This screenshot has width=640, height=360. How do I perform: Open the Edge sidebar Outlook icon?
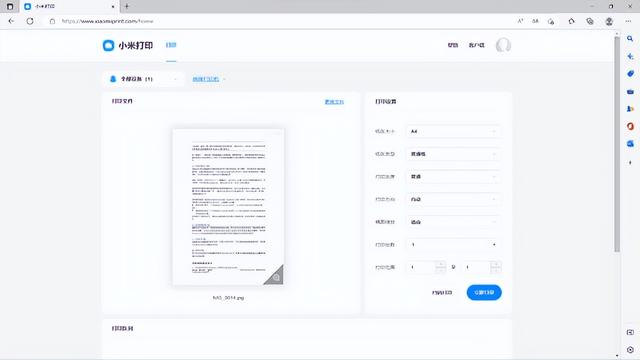(630, 144)
